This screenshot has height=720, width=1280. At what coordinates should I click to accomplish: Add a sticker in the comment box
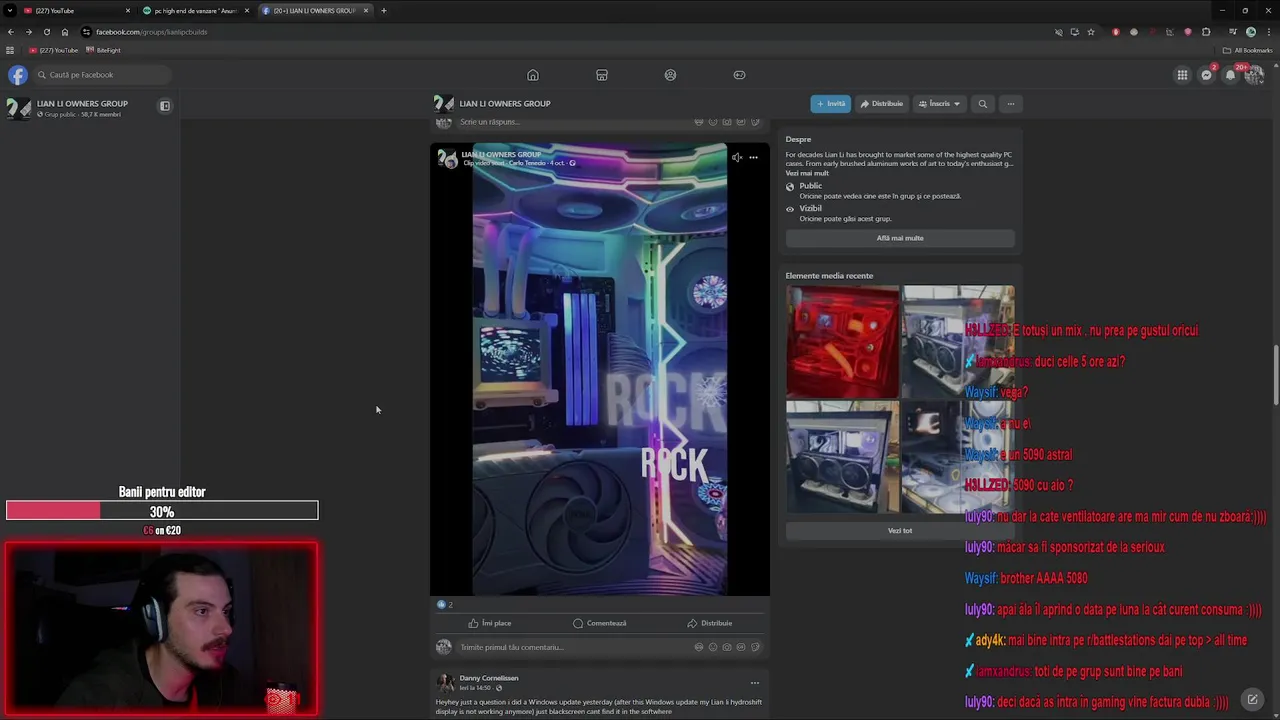755,647
